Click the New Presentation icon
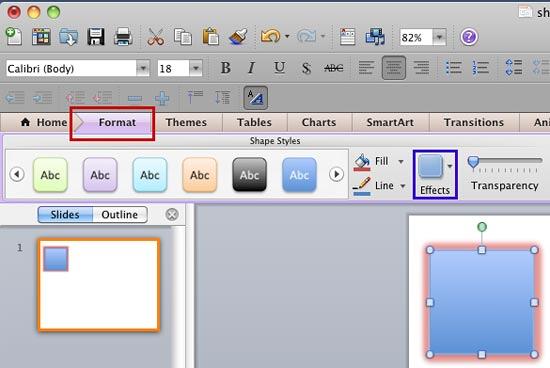This screenshot has width=550, height=368. [14, 36]
